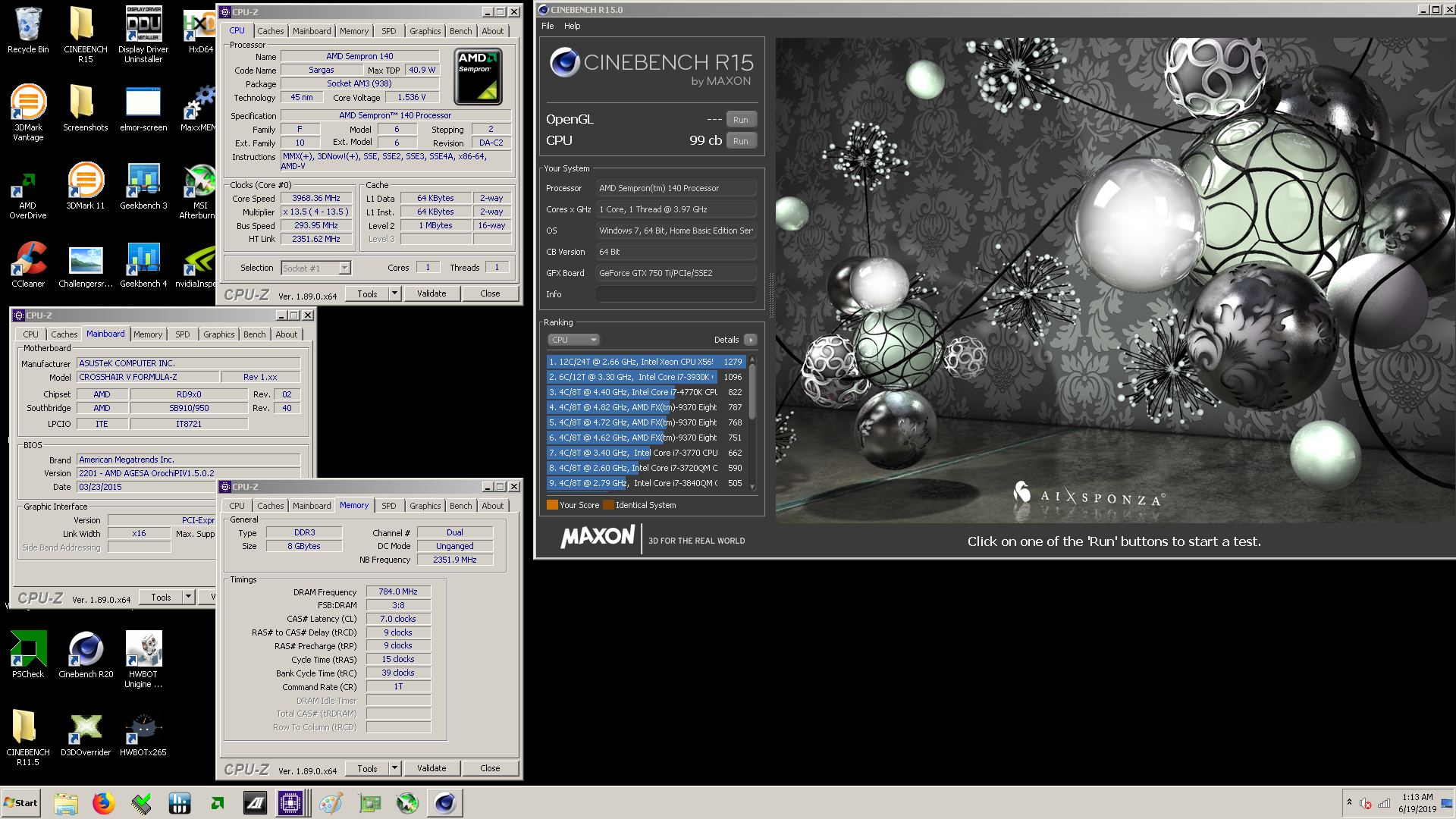Run the OpenGL test in Cinebench
1456x819 pixels.
[x=741, y=120]
